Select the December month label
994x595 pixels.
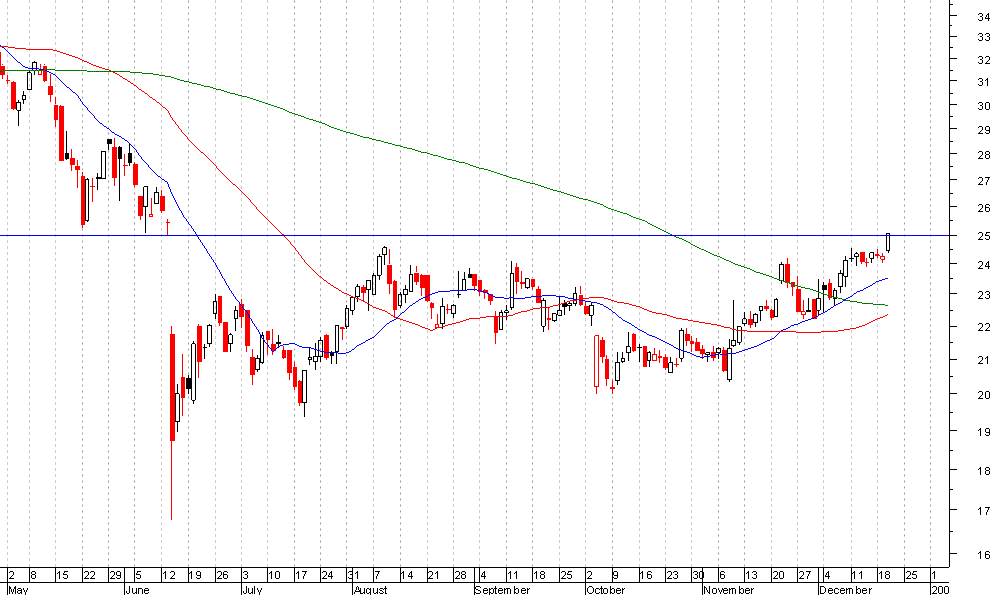845,590
